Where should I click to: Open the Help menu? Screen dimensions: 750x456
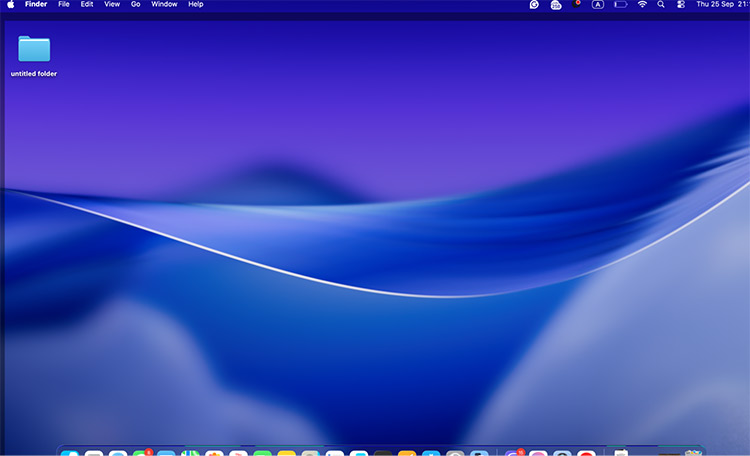[x=196, y=5]
